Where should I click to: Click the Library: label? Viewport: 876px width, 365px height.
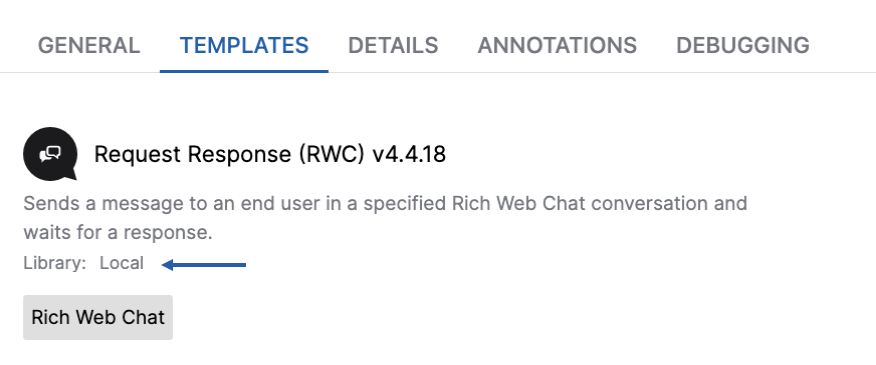pyautogui.click(x=55, y=263)
